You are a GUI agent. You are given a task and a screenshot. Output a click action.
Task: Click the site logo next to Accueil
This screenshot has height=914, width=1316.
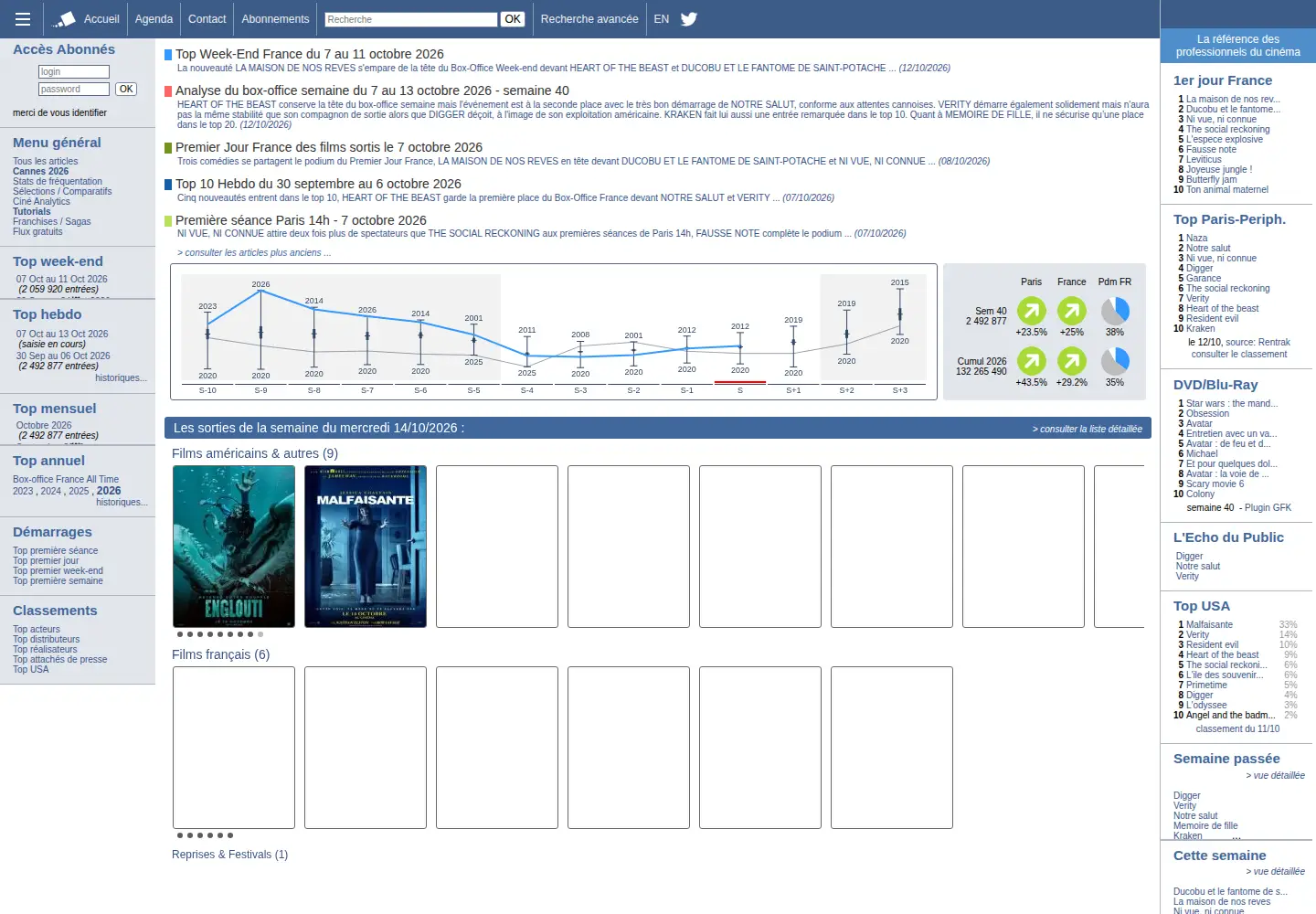pyautogui.click(x=65, y=19)
